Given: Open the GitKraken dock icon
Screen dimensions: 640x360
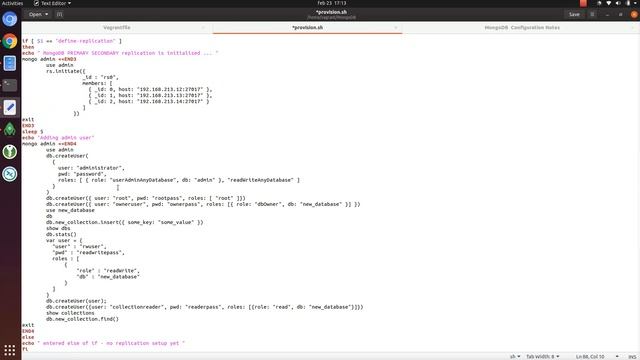Looking at the screenshot, I should coord(10,152).
